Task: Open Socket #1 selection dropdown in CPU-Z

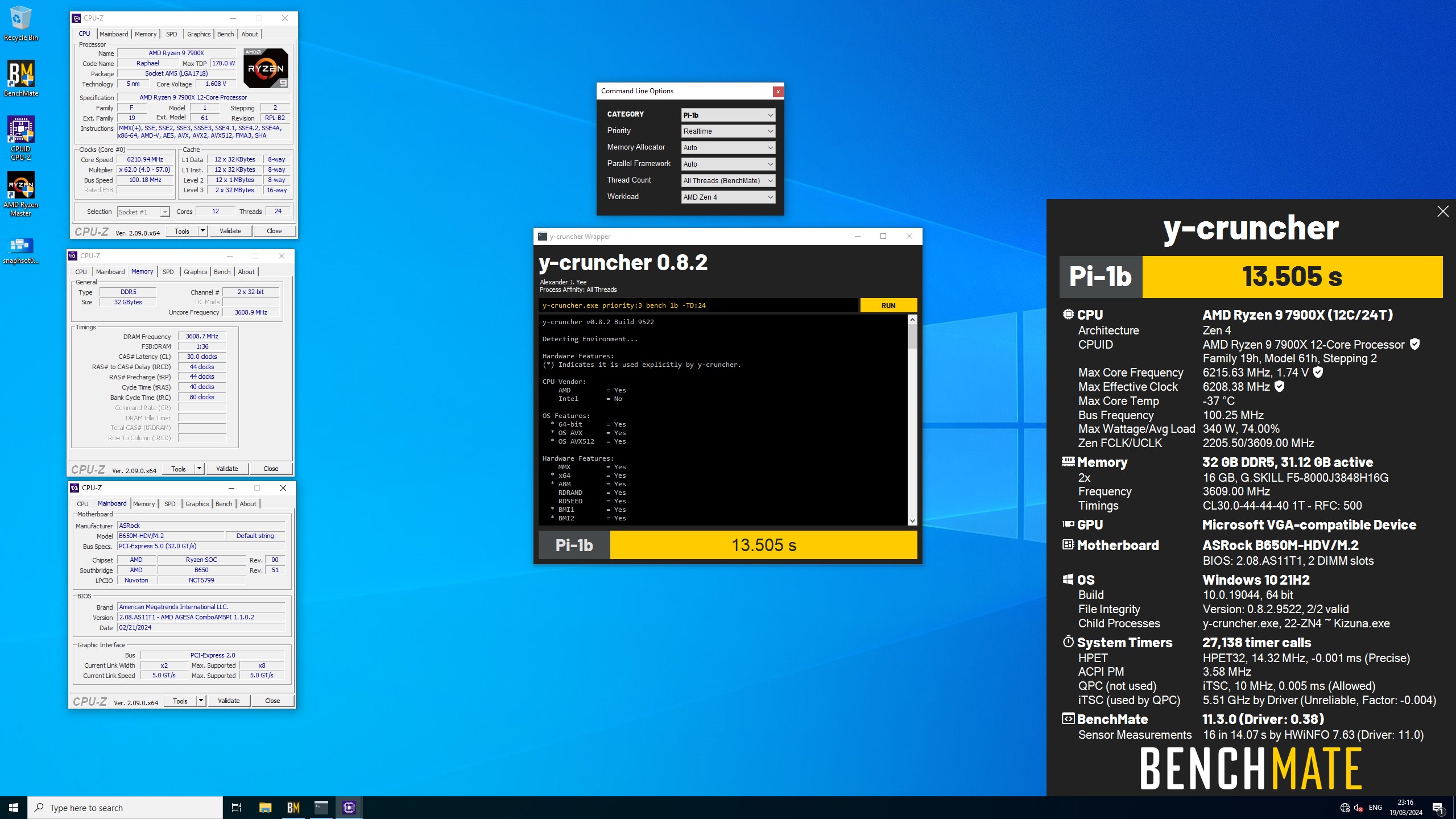Action: click(x=143, y=212)
